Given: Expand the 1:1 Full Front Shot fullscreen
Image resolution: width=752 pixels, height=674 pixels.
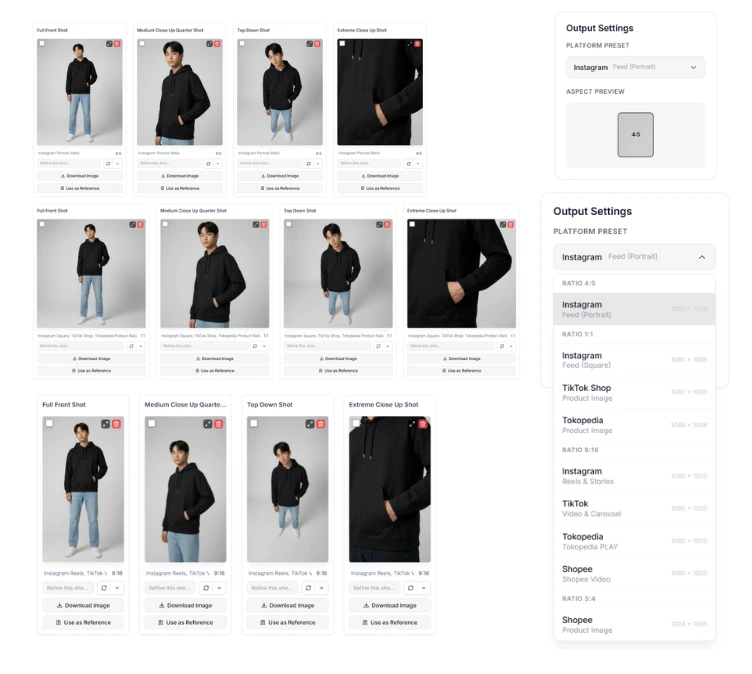Looking at the screenshot, I should 132,225.
